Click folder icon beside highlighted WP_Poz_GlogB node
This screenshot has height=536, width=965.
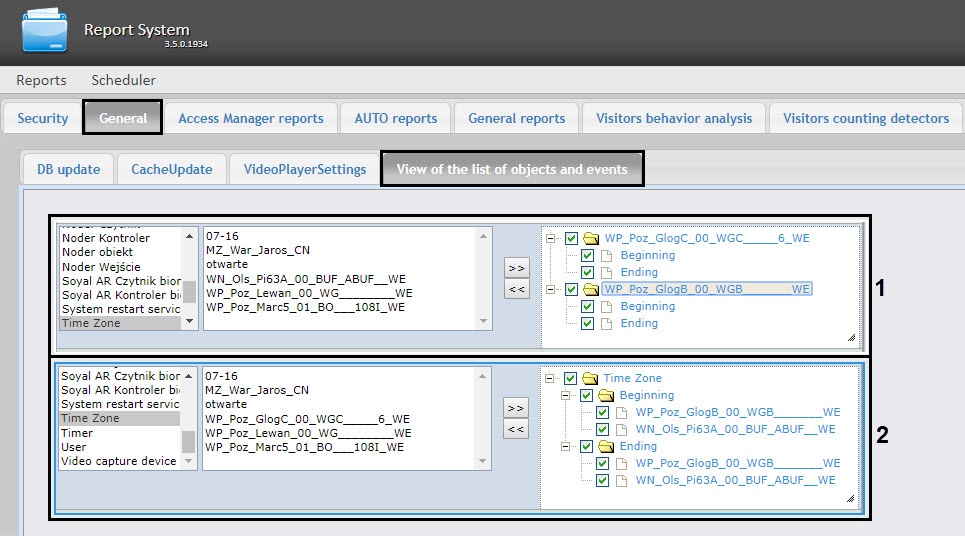pyautogui.click(x=591, y=289)
